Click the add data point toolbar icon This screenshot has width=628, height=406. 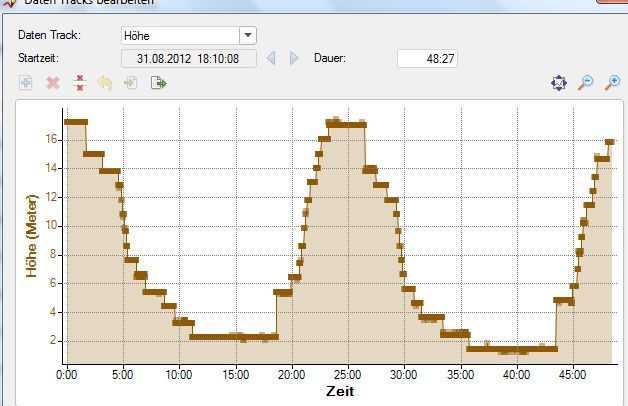[x=27, y=83]
